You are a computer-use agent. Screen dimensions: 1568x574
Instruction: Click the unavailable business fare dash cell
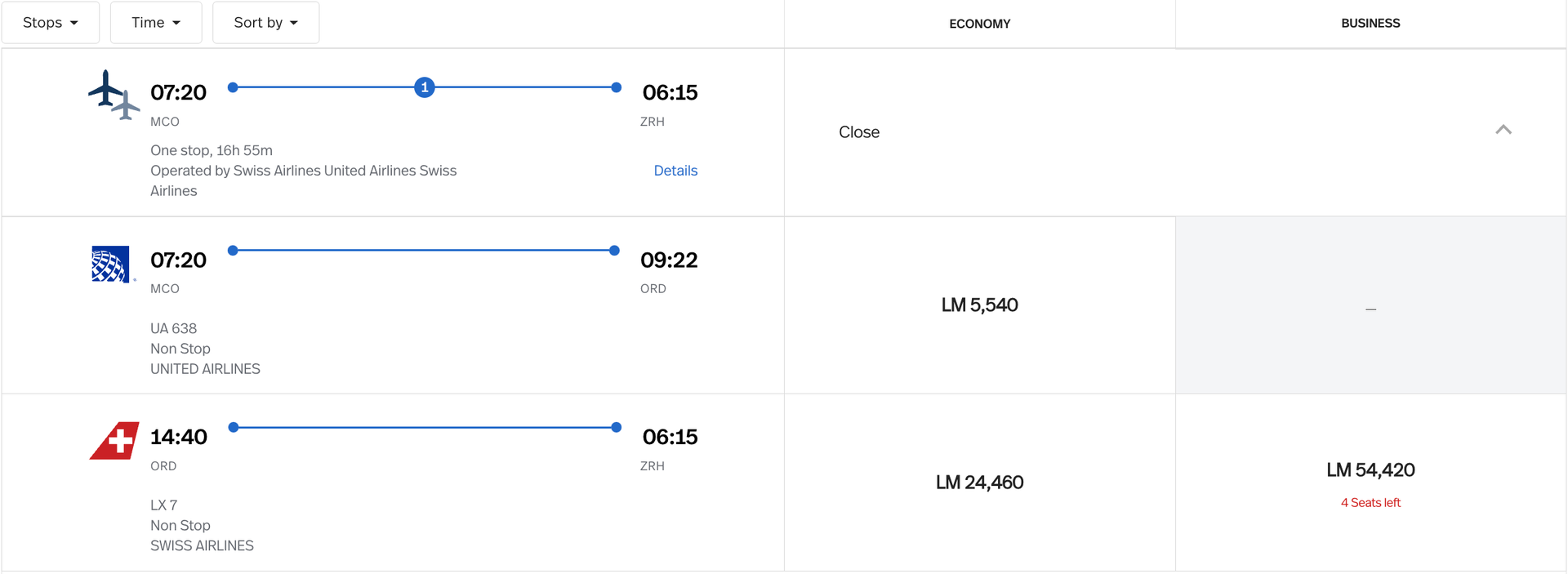[1370, 309]
